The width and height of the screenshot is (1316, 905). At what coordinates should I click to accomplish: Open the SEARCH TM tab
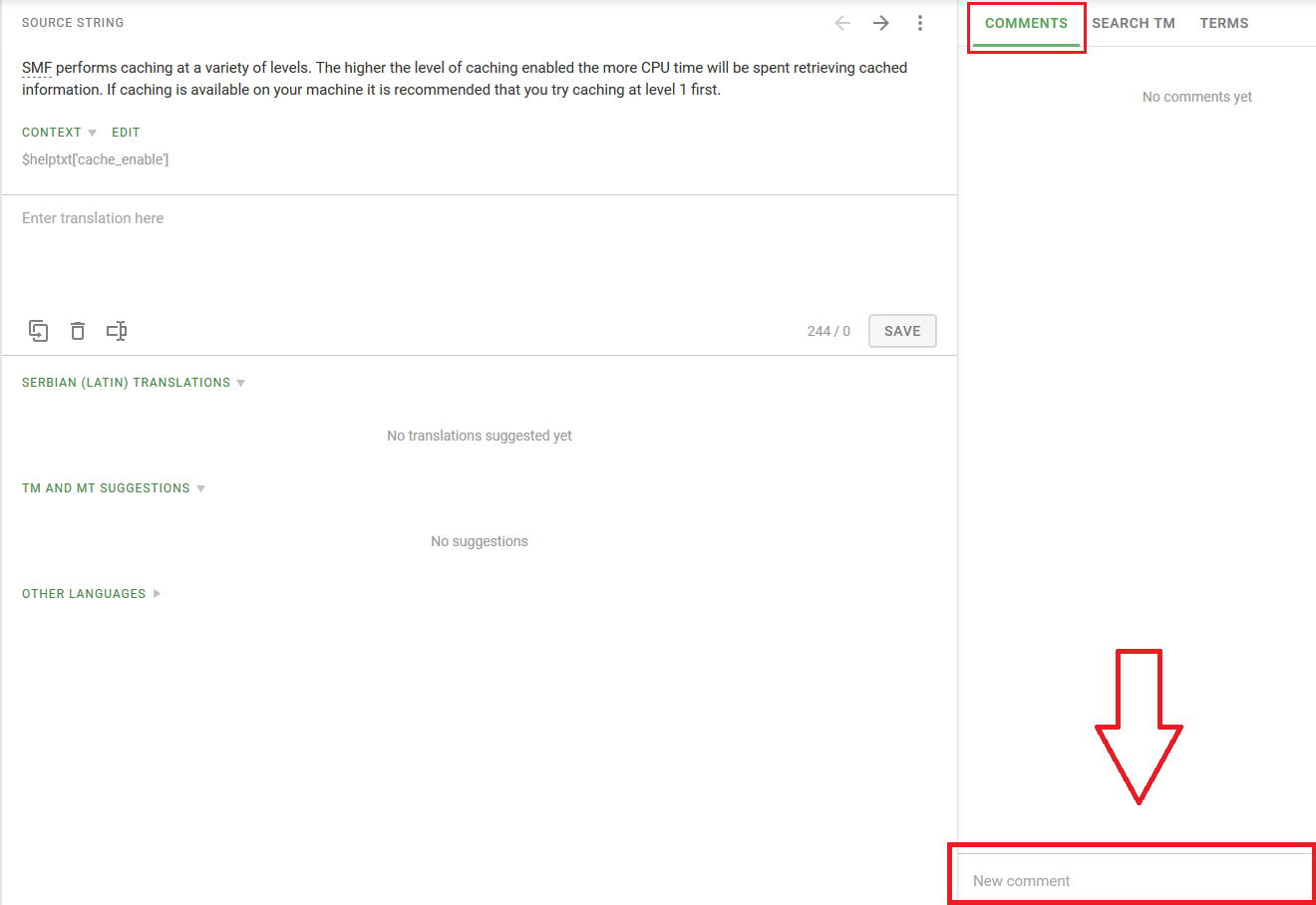1134,23
